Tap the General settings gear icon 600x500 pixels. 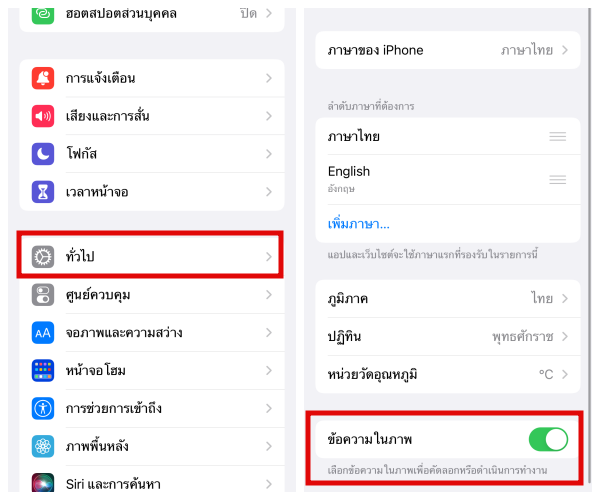point(43,257)
